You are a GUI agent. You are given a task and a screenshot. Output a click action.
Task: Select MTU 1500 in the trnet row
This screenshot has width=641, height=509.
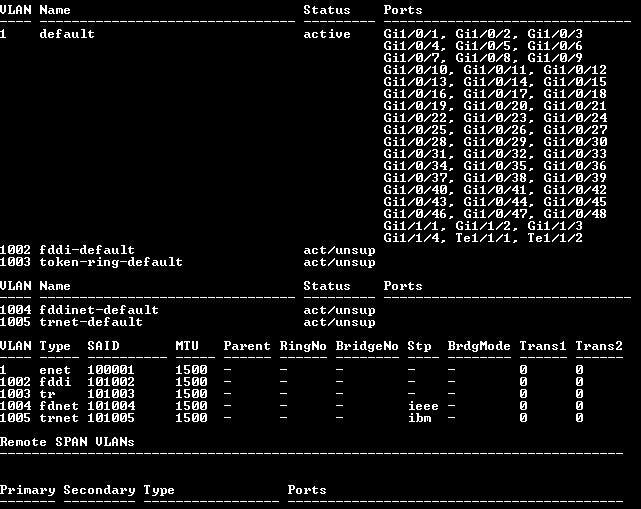tap(191, 418)
